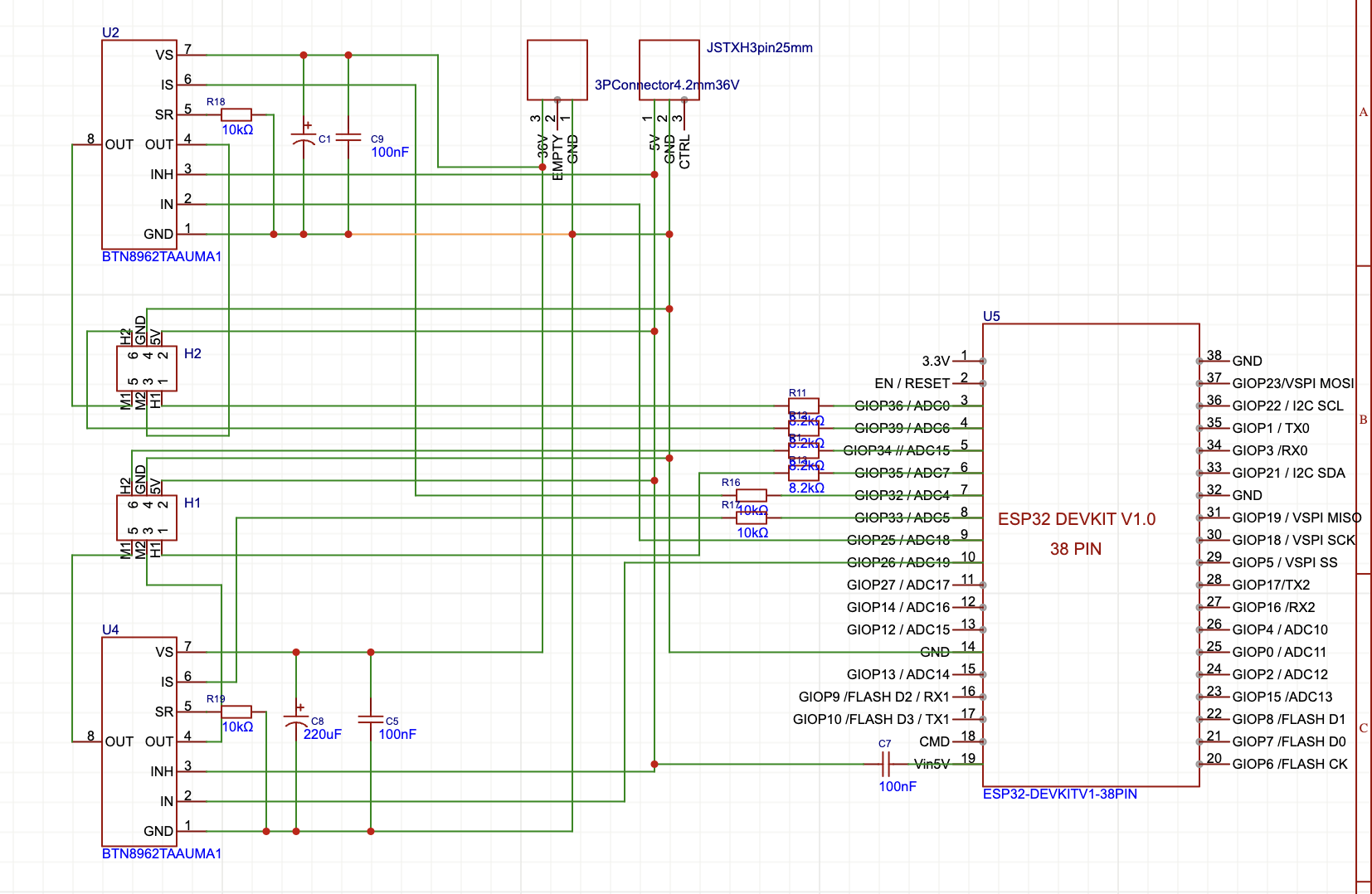Click the GIOP14 / ADC16 pin label
This screenshot has width=1372, height=894.
pyautogui.click(x=898, y=607)
